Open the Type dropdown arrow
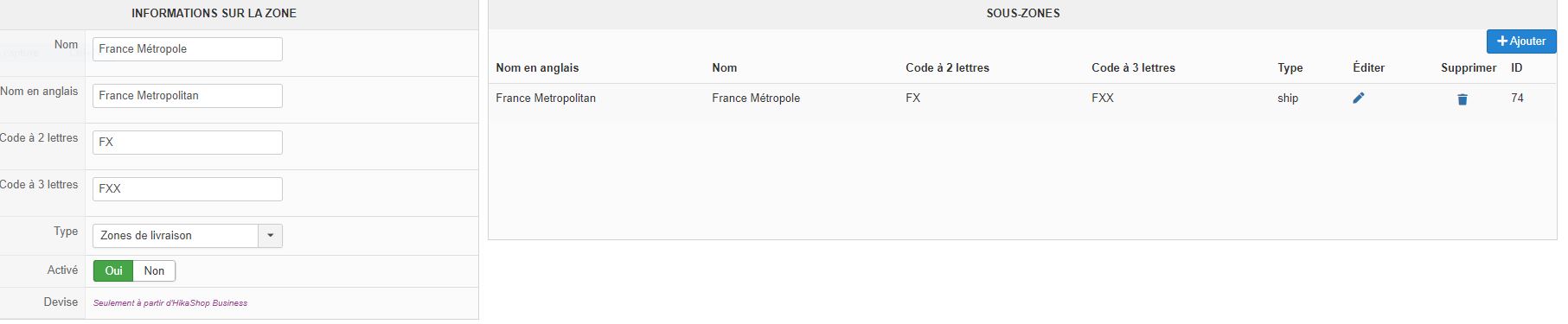1568x324 pixels. point(271,236)
